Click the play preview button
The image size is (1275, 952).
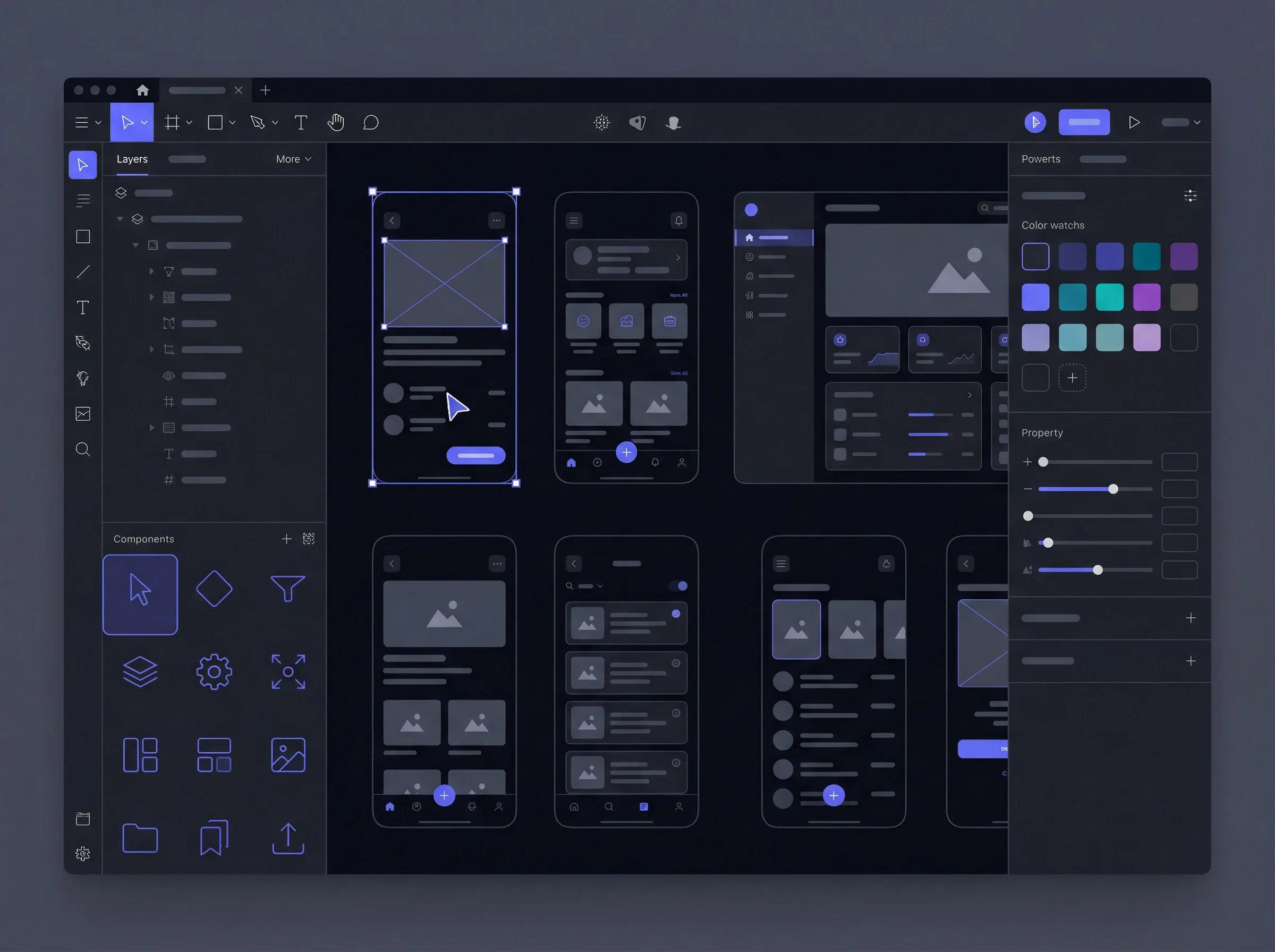[x=1134, y=123]
